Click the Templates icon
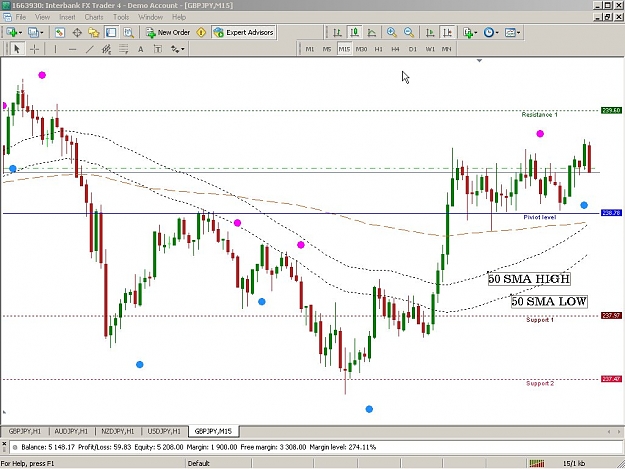Viewport: 625px width, 469px height. point(510,32)
